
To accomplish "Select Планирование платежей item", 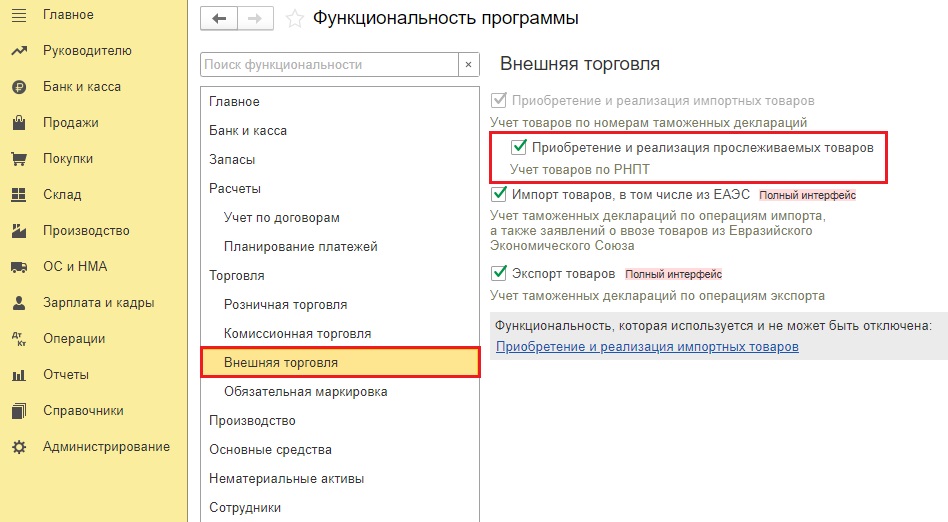I will coord(340,247).
